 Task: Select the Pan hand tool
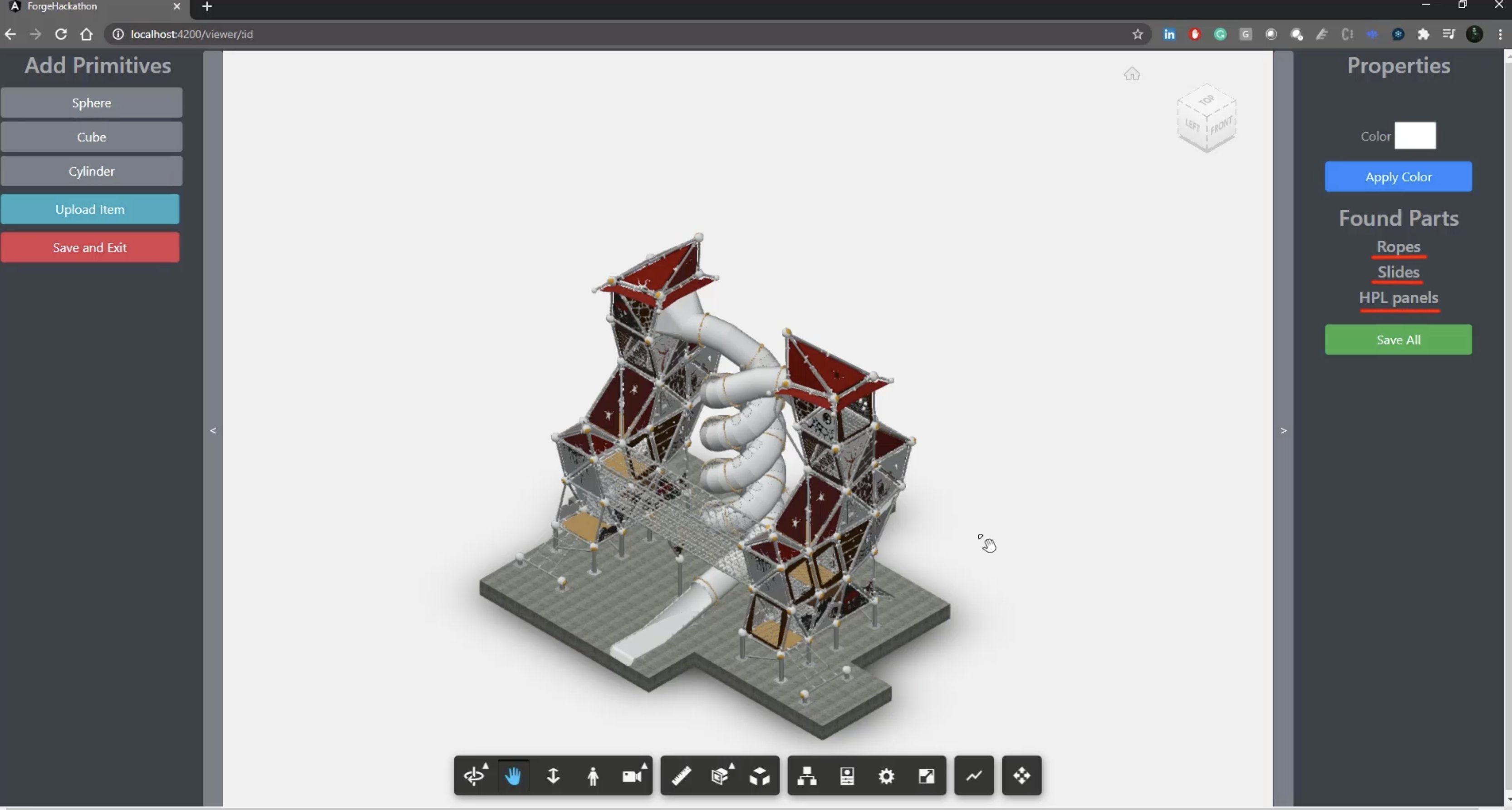click(x=513, y=776)
